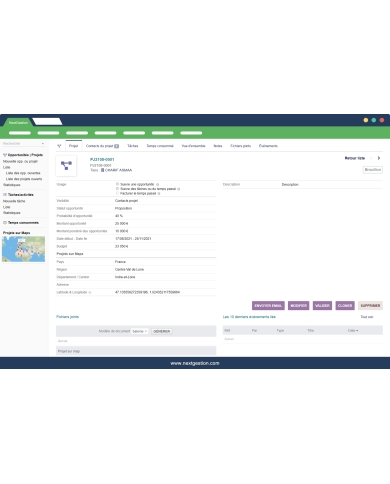Click the info icon after Facturer le temps passé

[159, 193]
